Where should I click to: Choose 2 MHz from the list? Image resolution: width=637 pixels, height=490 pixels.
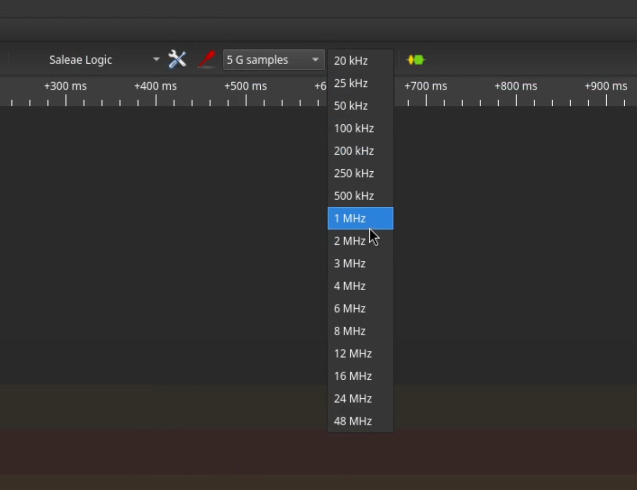coord(350,241)
